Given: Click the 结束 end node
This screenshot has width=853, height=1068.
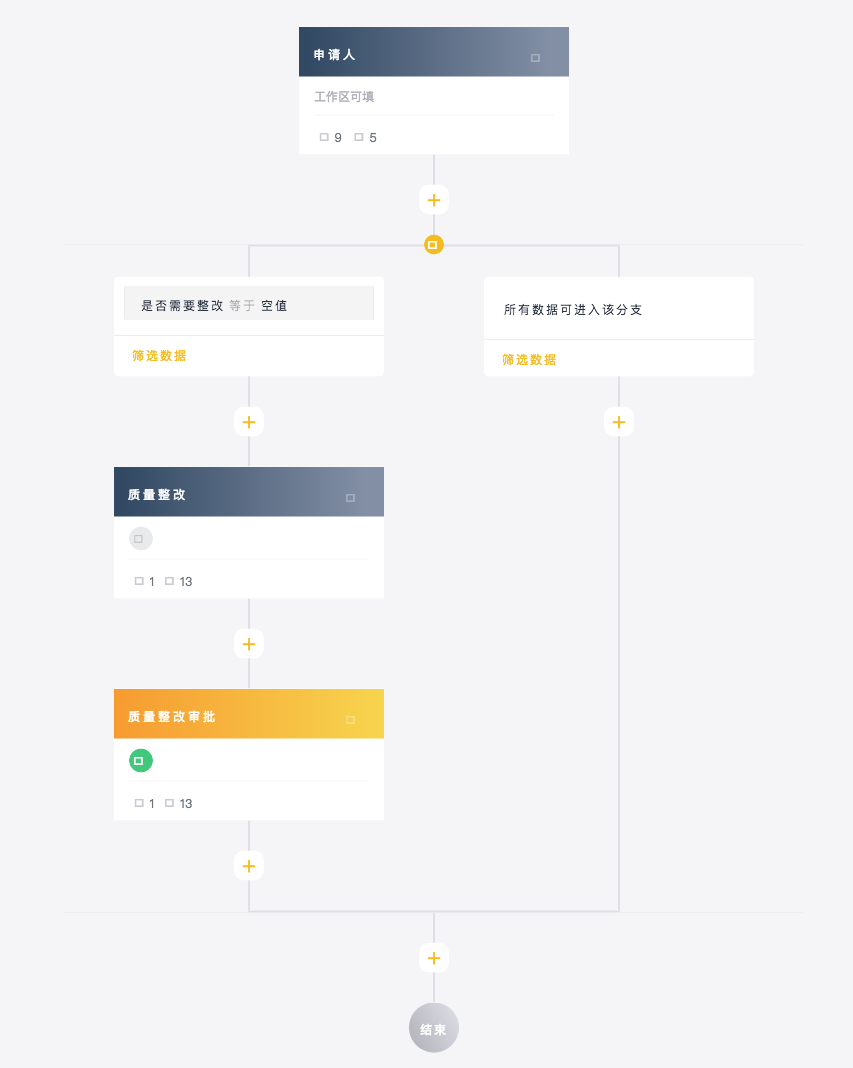Looking at the screenshot, I should (x=433, y=1028).
